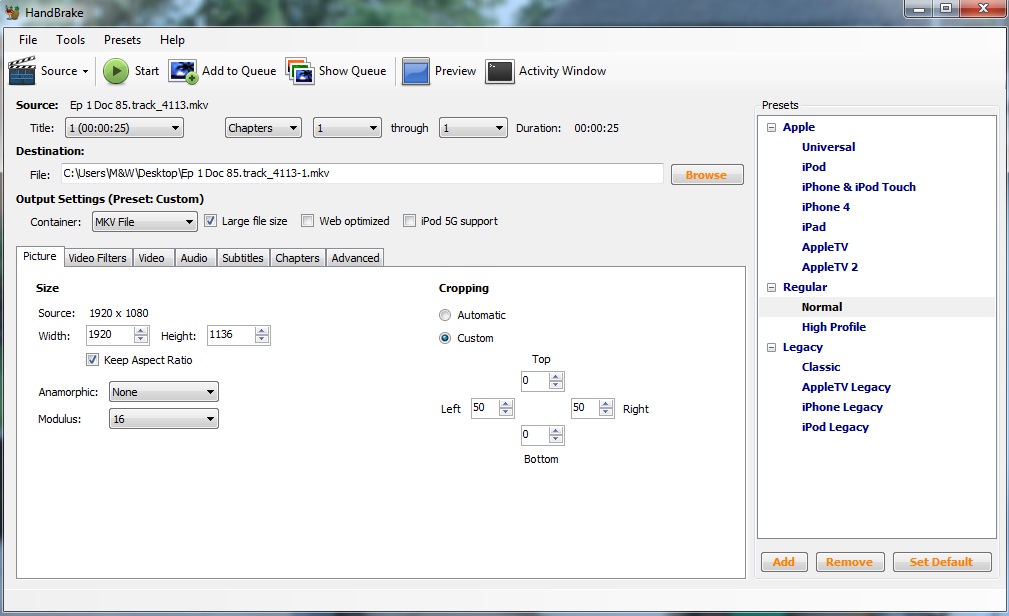The image size is (1009, 616).
Task: Switch to the Video Filters tab
Action: pos(98,258)
